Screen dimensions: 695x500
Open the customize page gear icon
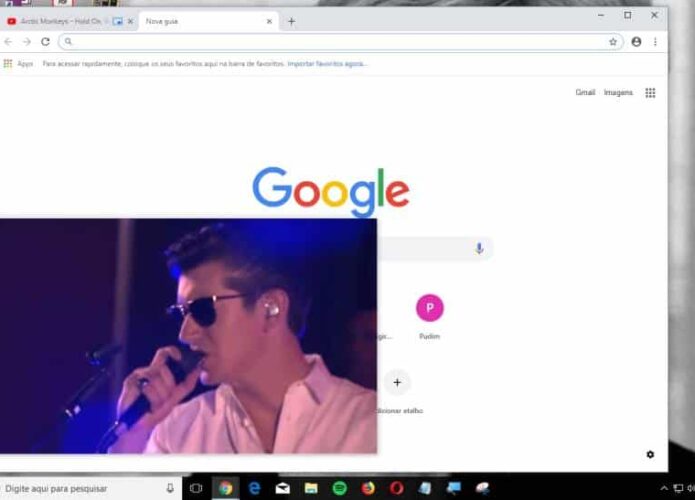point(650,454)
